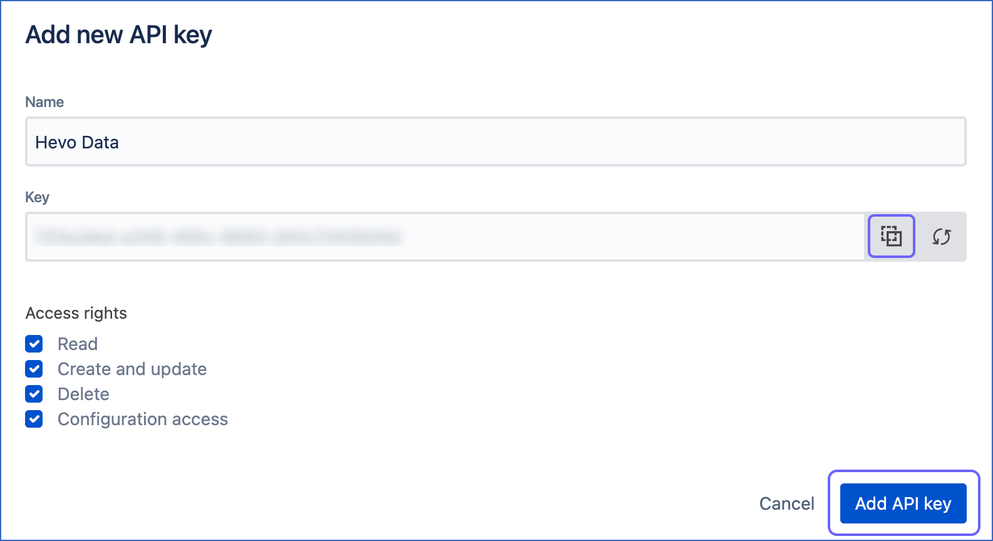This screenshot has height=541, width=993.
Task: Regenerate the API key with refresh icon
Action: tap(941, 236)
